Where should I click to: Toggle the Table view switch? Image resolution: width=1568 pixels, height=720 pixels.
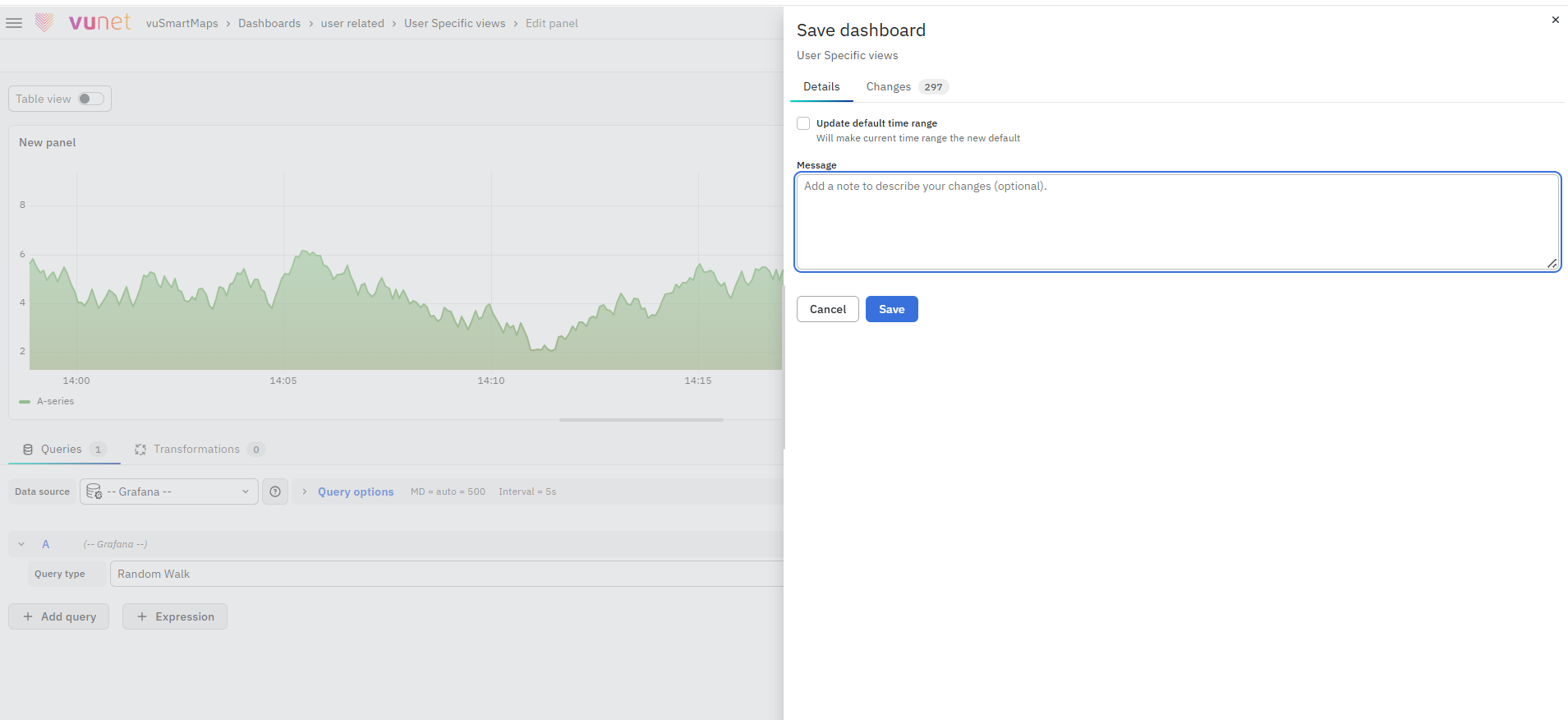coord(91,99)
